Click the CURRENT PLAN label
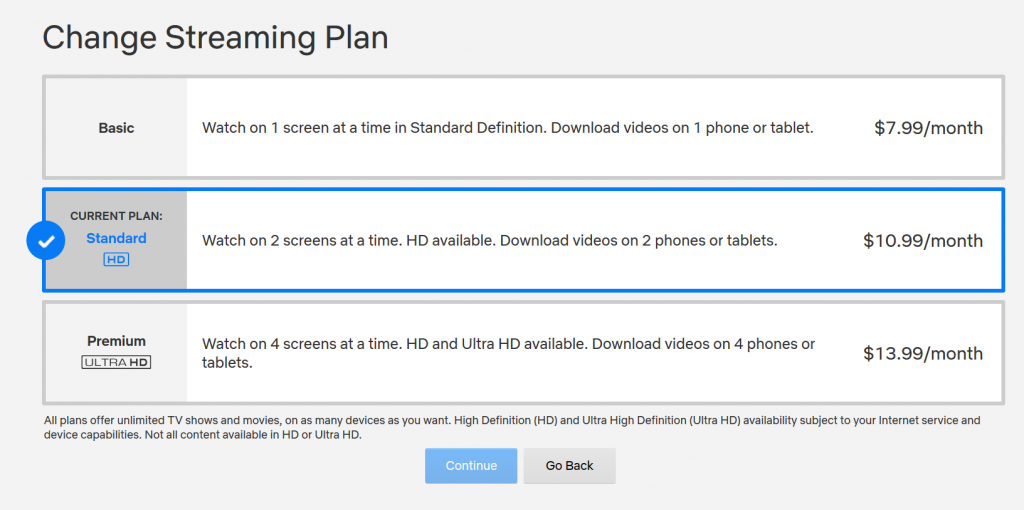Image resolution: width=1024 pixels, height=510 pixels. click(x=116, y=216)
